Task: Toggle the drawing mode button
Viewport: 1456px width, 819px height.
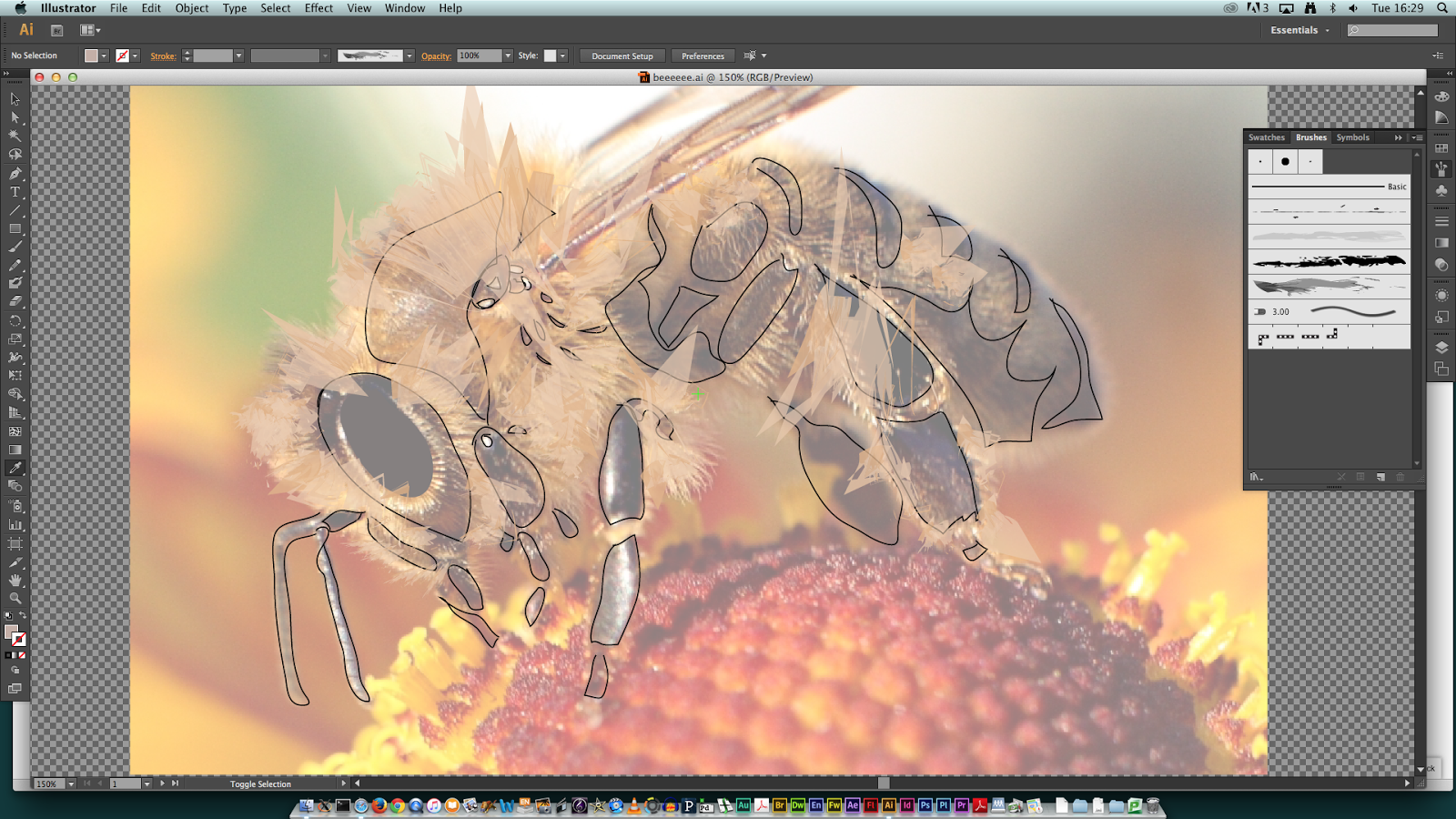Action: pyautogui.click(x=15, y=671)
